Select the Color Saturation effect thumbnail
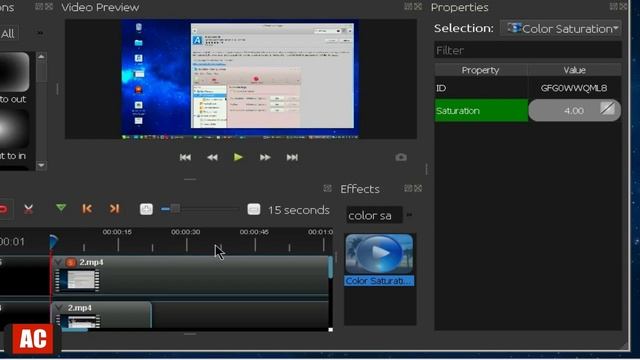This screenshot has height=360, width=640. [x=379, y=253]
